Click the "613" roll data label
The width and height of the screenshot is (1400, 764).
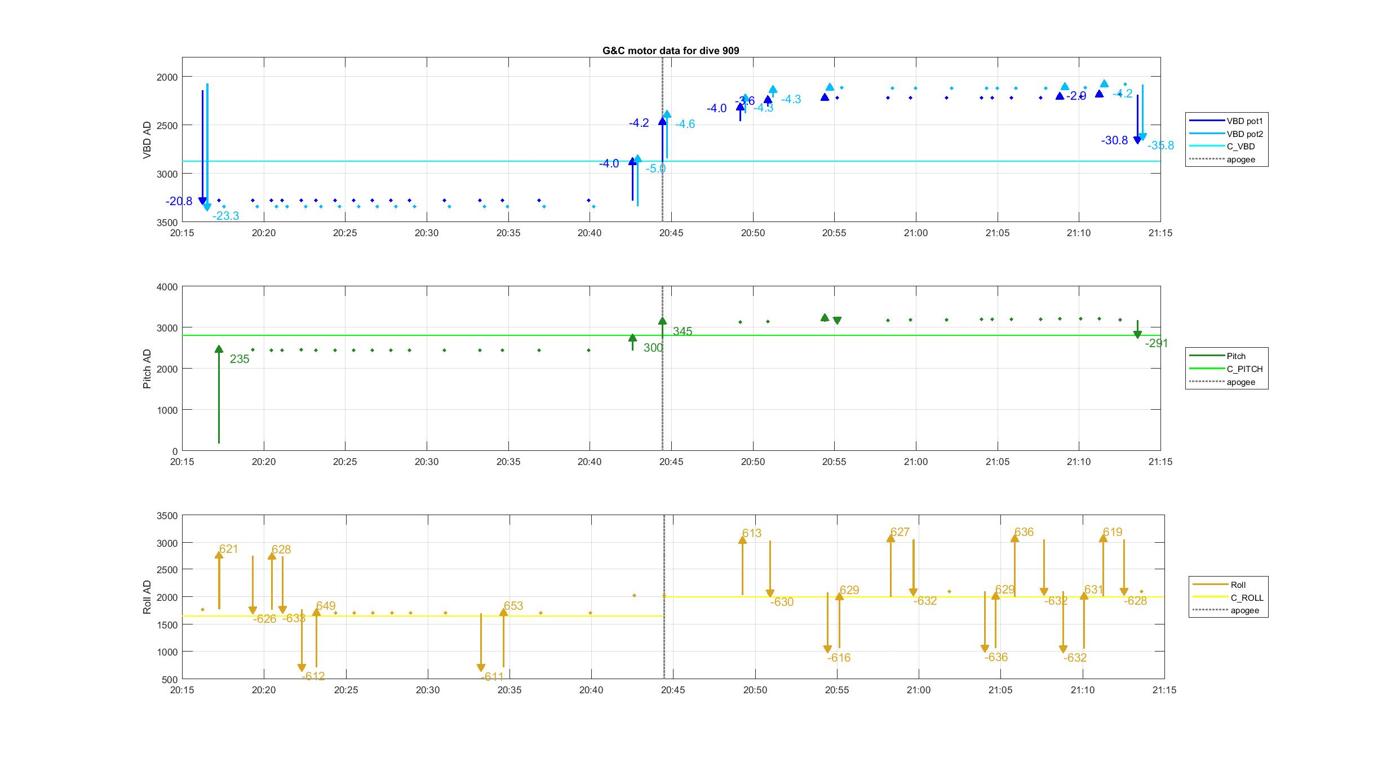tap(752, 534)
